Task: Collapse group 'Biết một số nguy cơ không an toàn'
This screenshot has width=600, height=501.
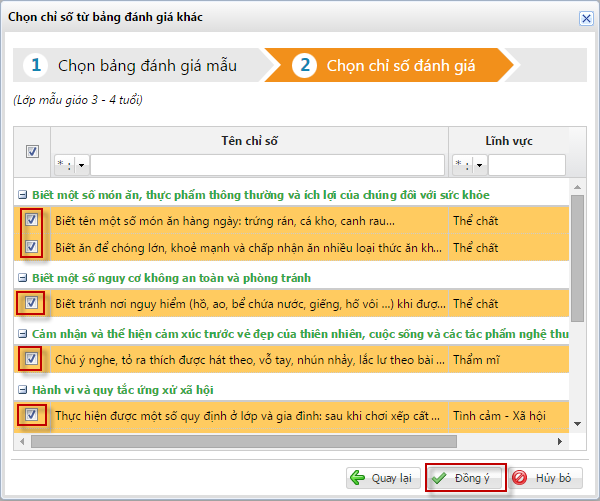Action: pyautogui.click(x=23, y=277)
